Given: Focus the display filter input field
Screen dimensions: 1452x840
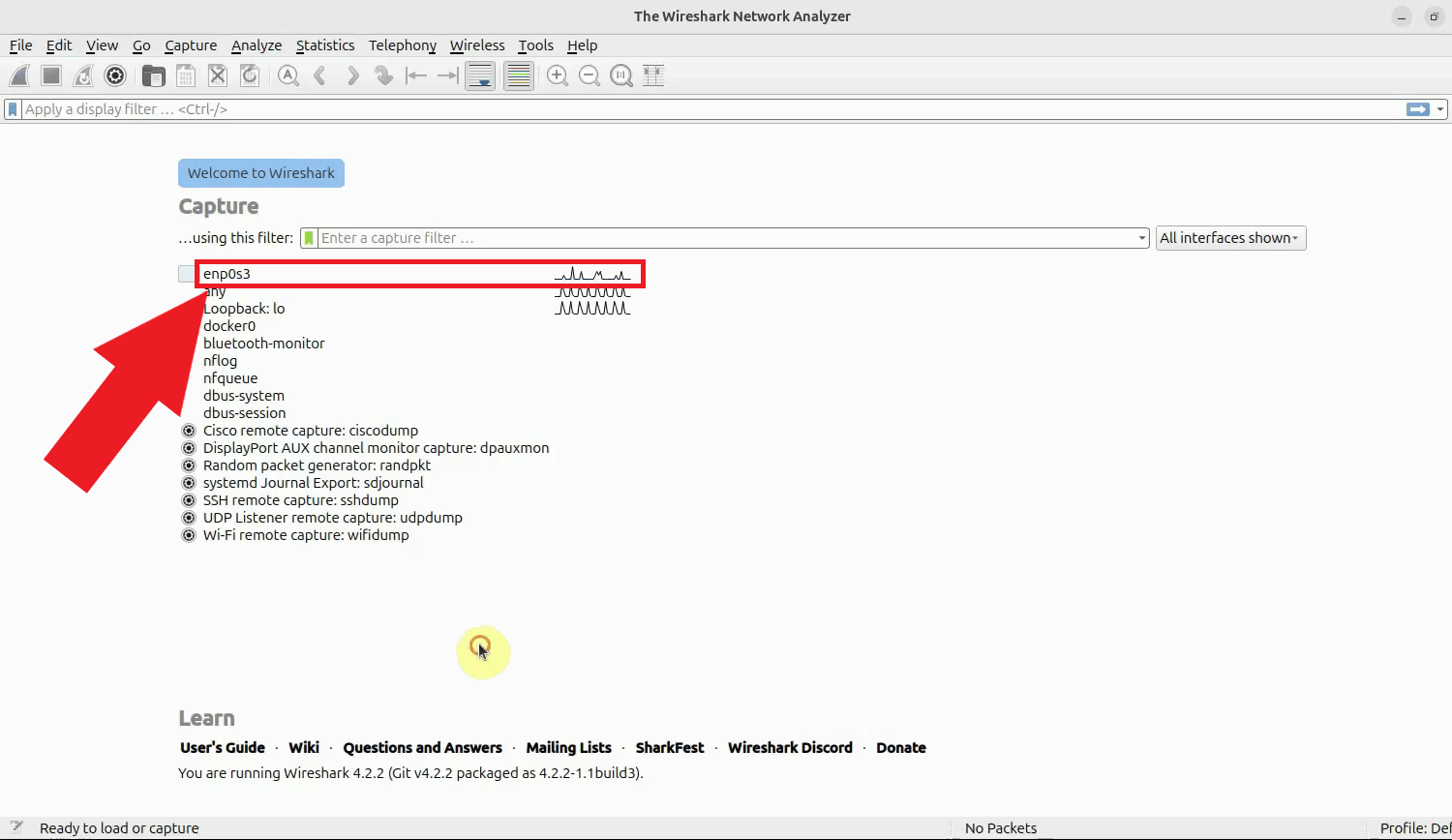Looking at the screenshot, I should coord(711,109).
